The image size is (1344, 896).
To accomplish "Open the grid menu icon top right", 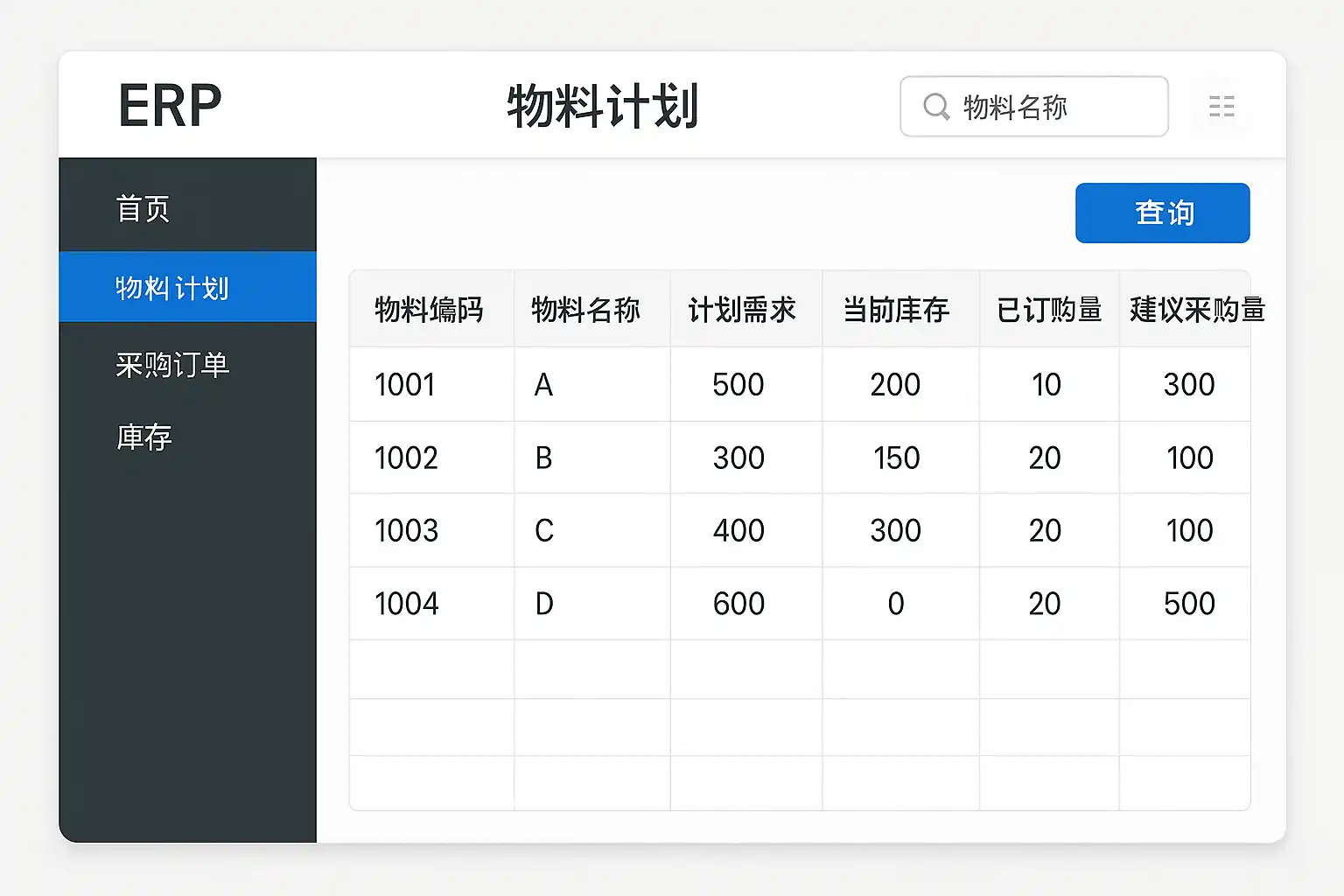I will point(1221,107).
